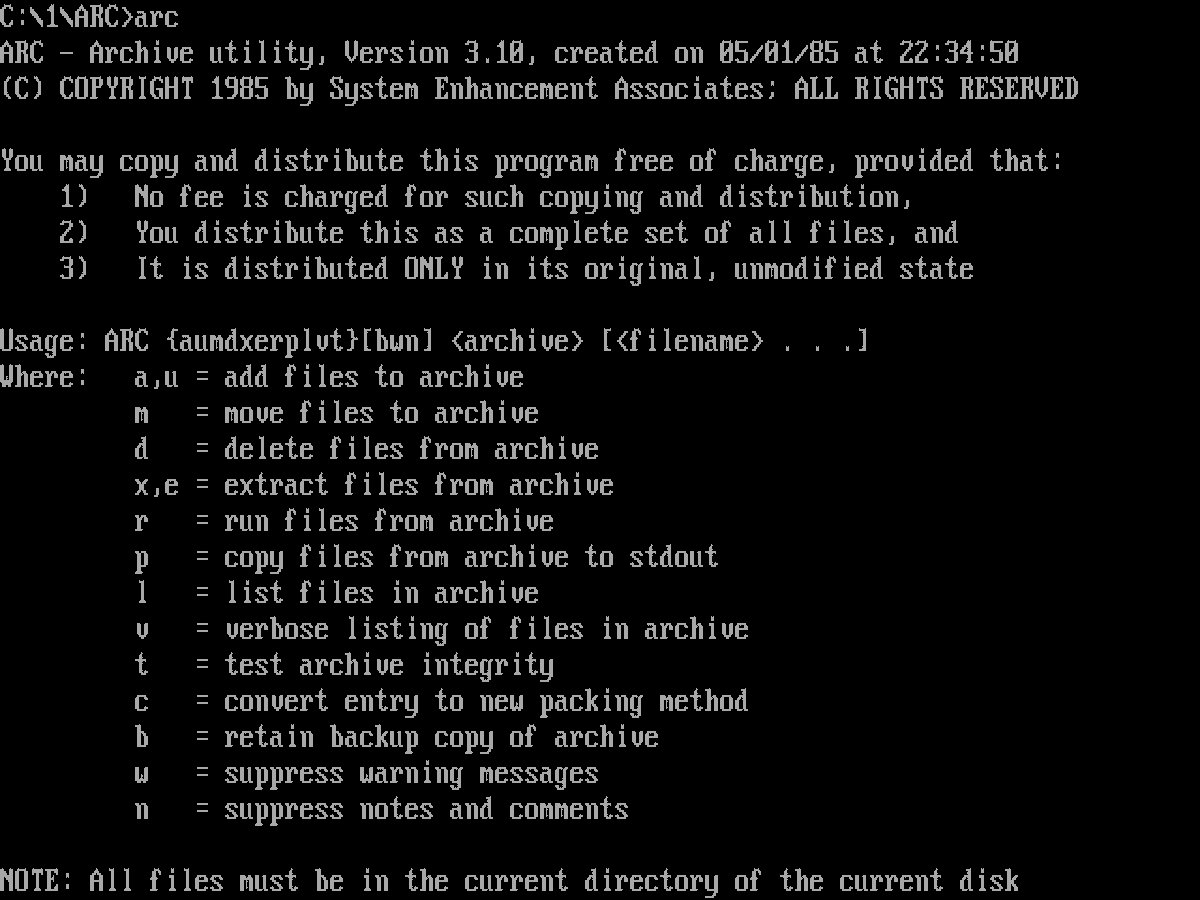Select the 'add files to archive' option line

329,377
